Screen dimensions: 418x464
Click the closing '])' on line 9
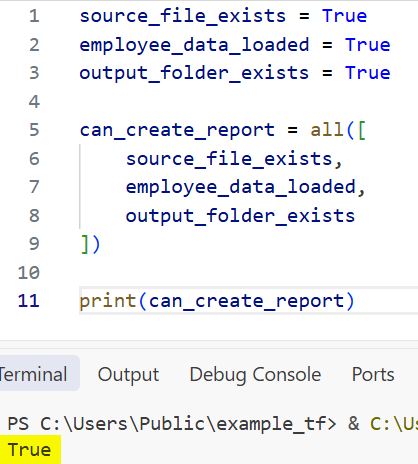(90, 244)
